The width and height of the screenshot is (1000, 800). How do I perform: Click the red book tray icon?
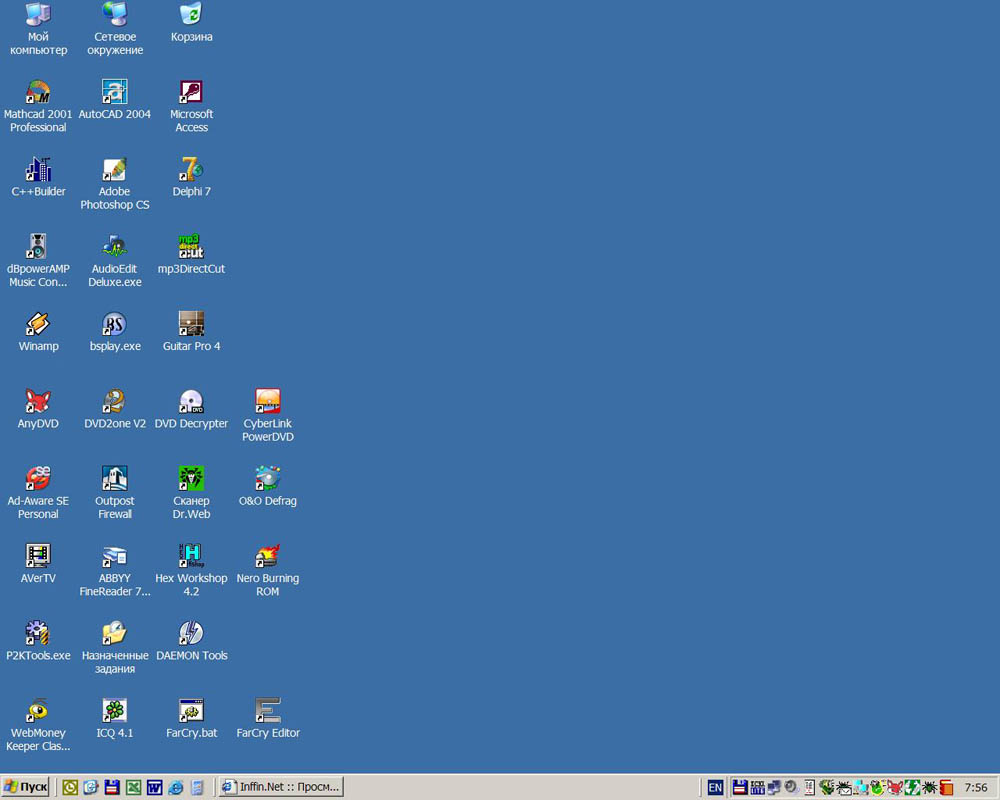coord(946,787)
